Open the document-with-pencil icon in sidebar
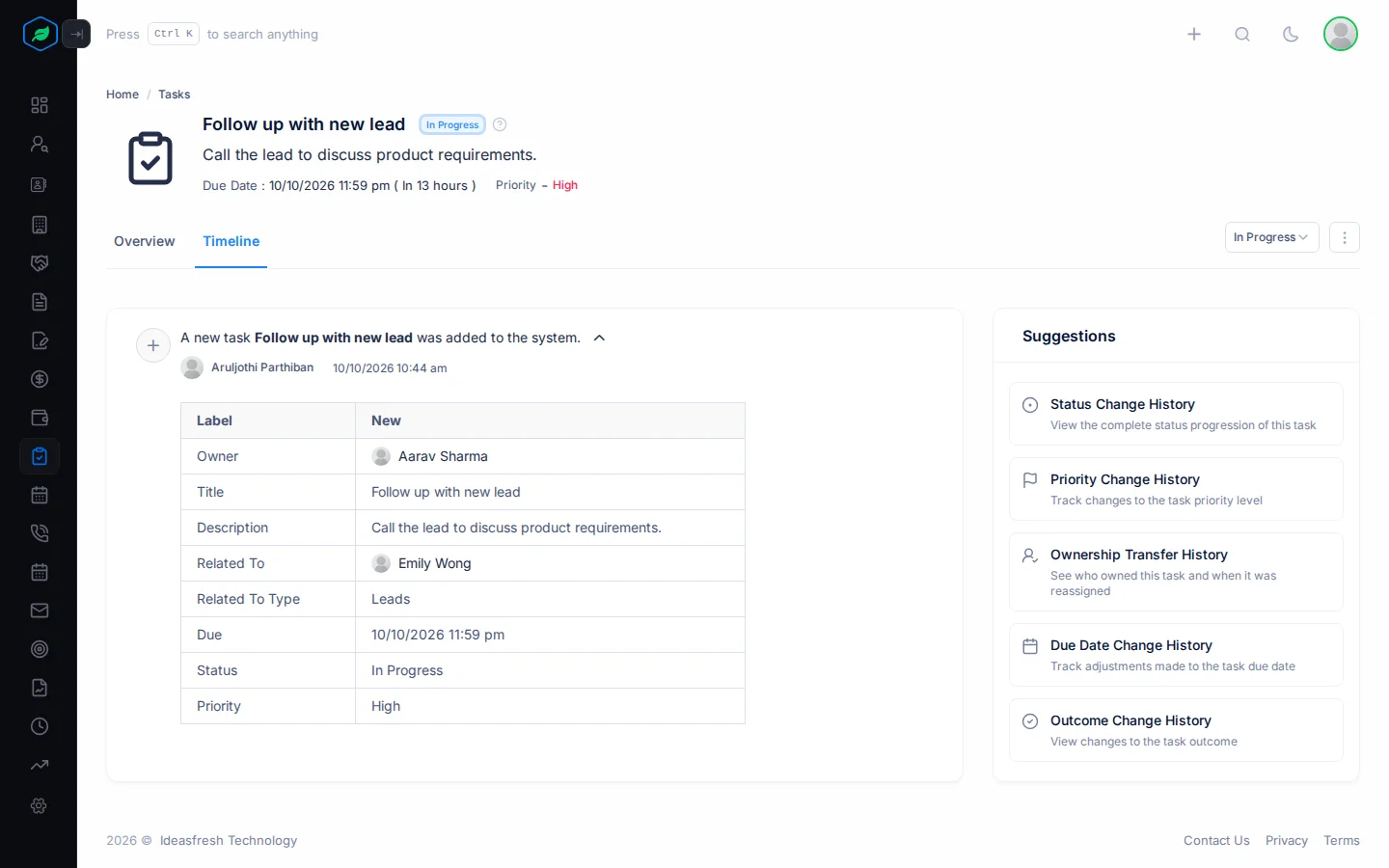 [x=40, y=340]
